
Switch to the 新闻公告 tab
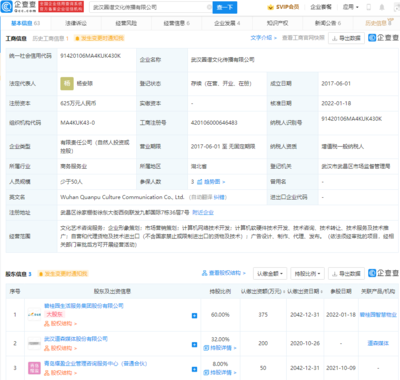click(328, 23)
